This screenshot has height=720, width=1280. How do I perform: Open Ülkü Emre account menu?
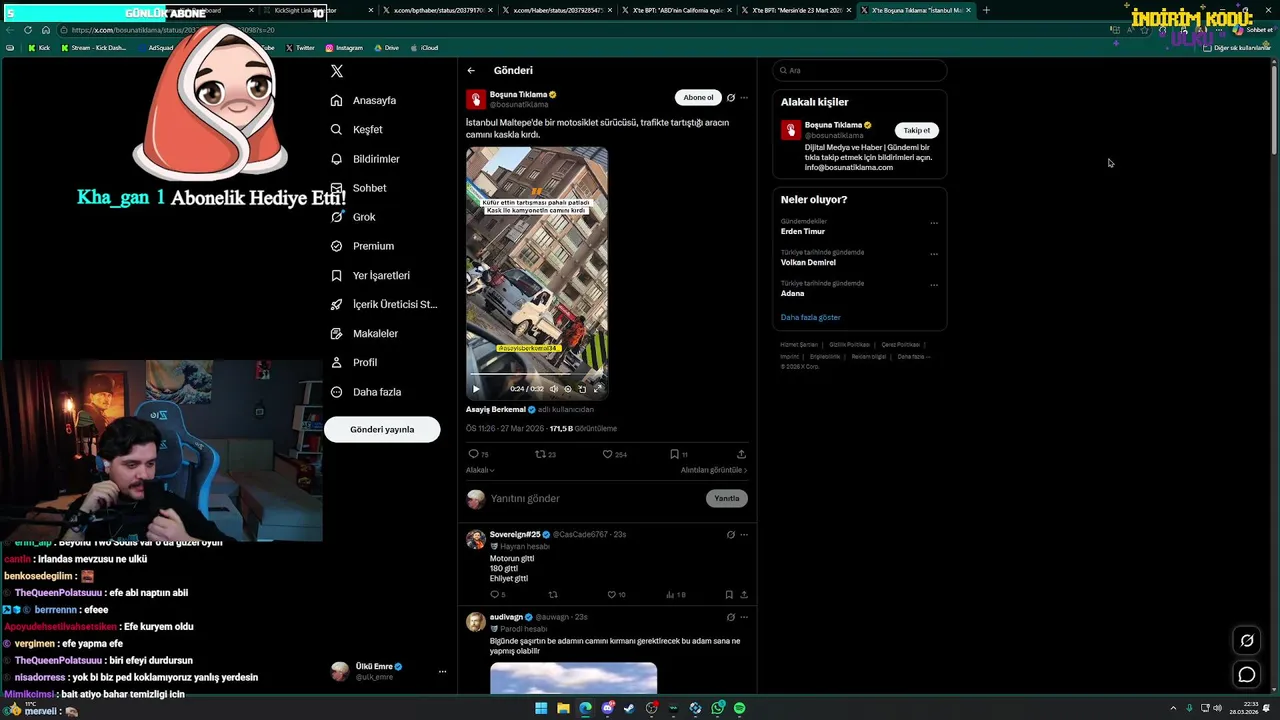[x=388, y=671]
